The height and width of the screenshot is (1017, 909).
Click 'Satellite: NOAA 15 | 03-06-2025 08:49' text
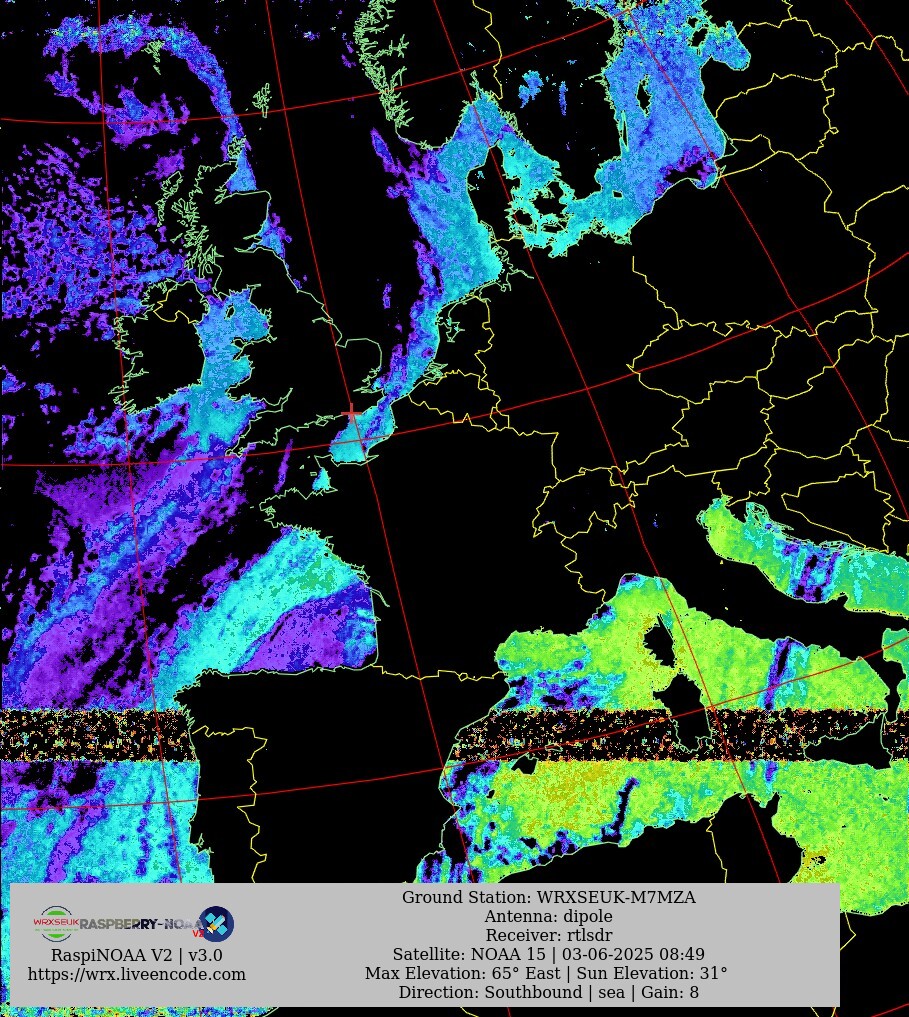(x=549, y=954)
